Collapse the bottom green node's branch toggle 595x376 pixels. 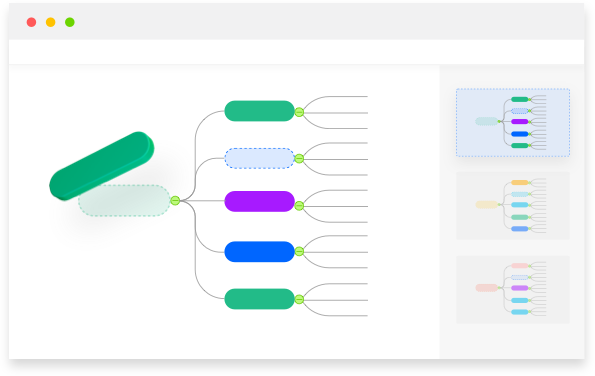click(x=299, y=299)
